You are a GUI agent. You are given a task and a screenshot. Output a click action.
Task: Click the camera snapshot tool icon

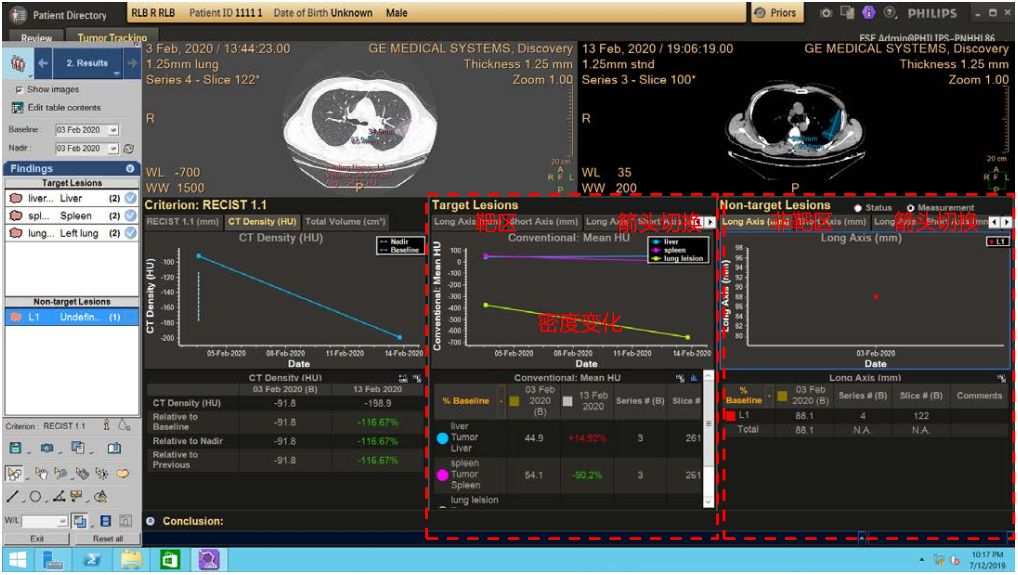[x=49, y=448]
